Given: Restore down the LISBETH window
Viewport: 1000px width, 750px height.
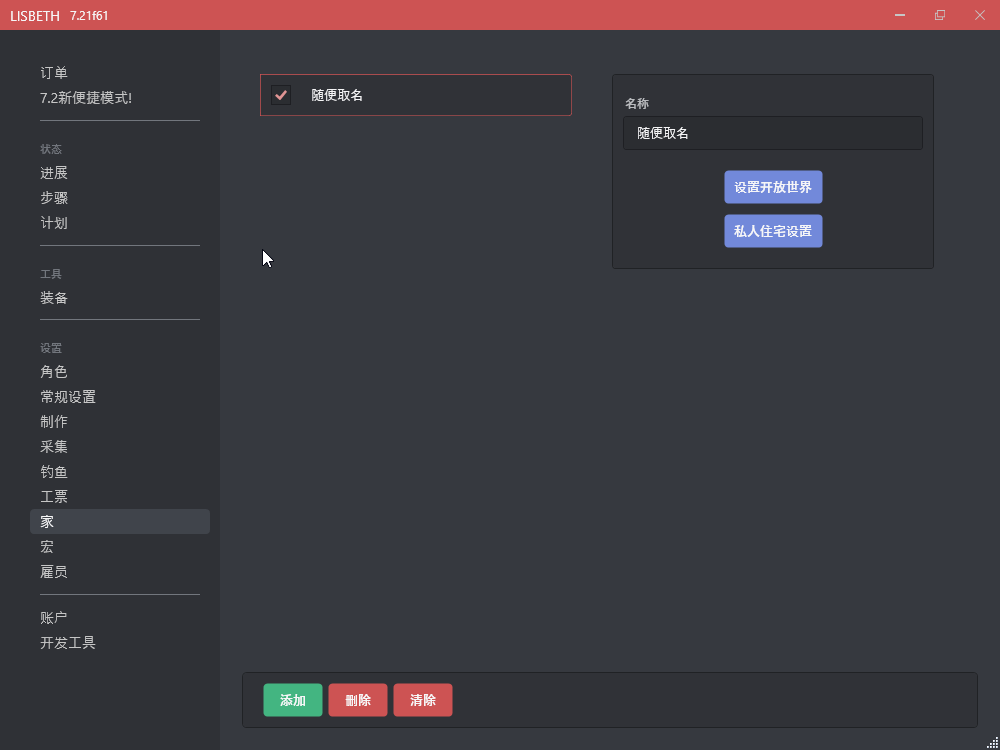Looking at the screenshot, I should (940, 15).
